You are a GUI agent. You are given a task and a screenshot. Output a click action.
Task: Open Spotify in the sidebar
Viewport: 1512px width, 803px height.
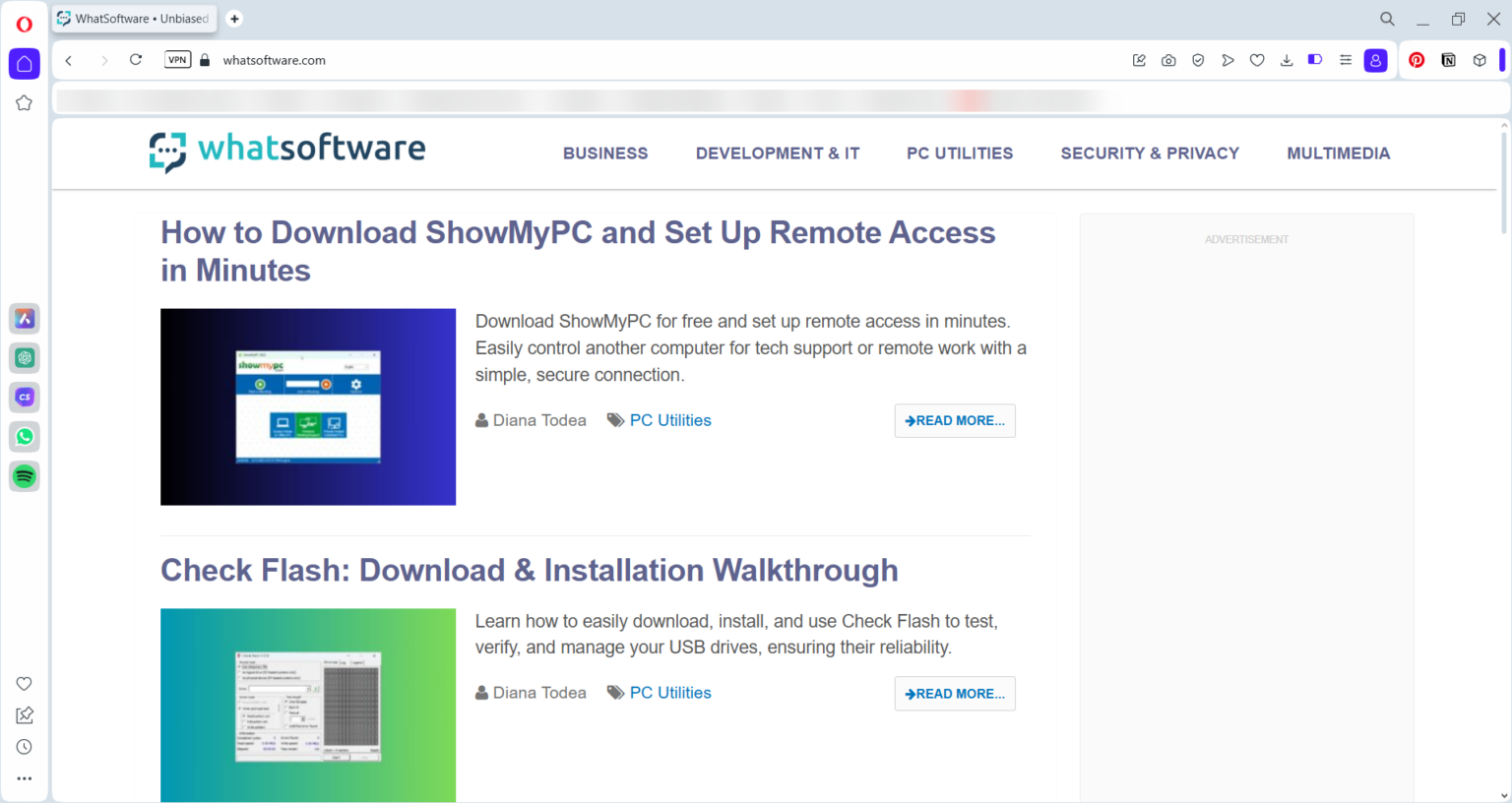click(x=25, y=476)
